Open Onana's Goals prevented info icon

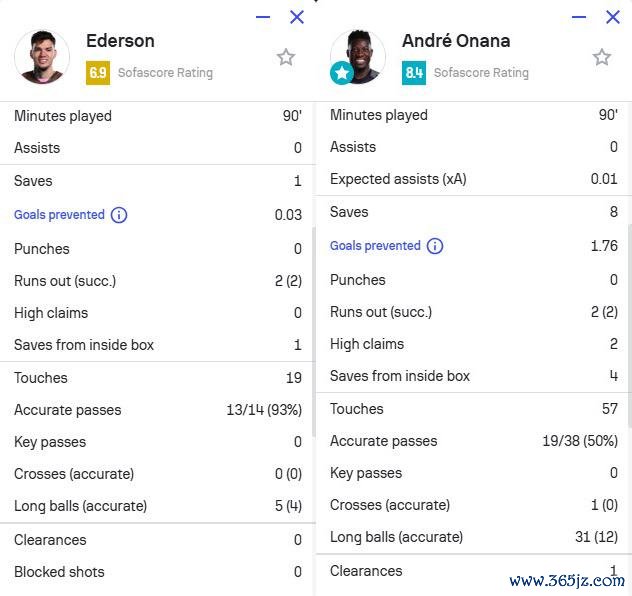pos(435,246)
